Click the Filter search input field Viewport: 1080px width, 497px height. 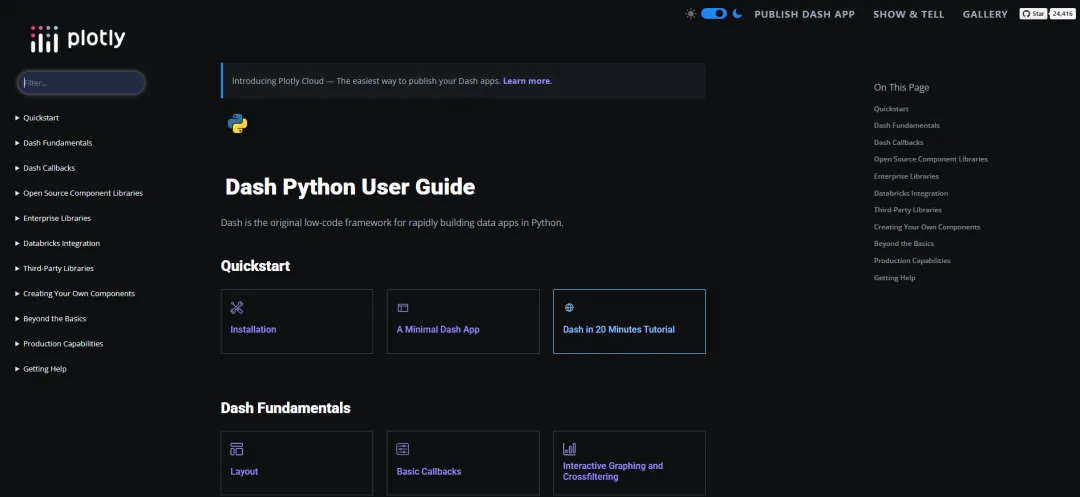coord(81,83)
